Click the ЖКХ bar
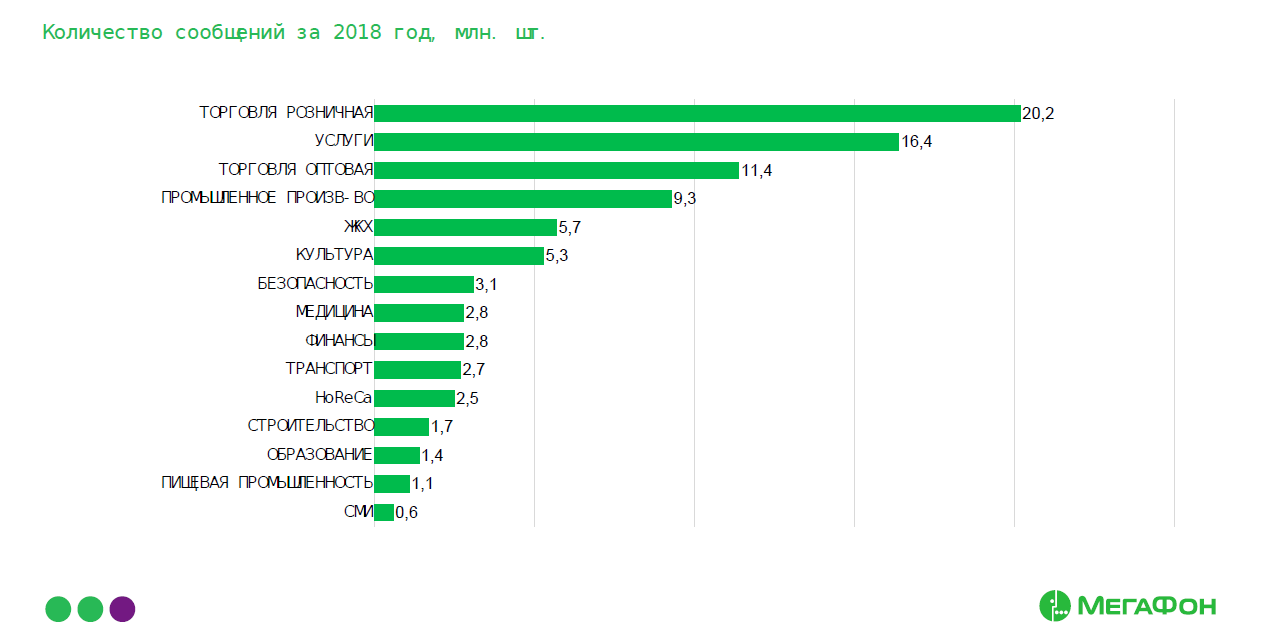The image size is (1262, 640). click(x=465, y=227)
